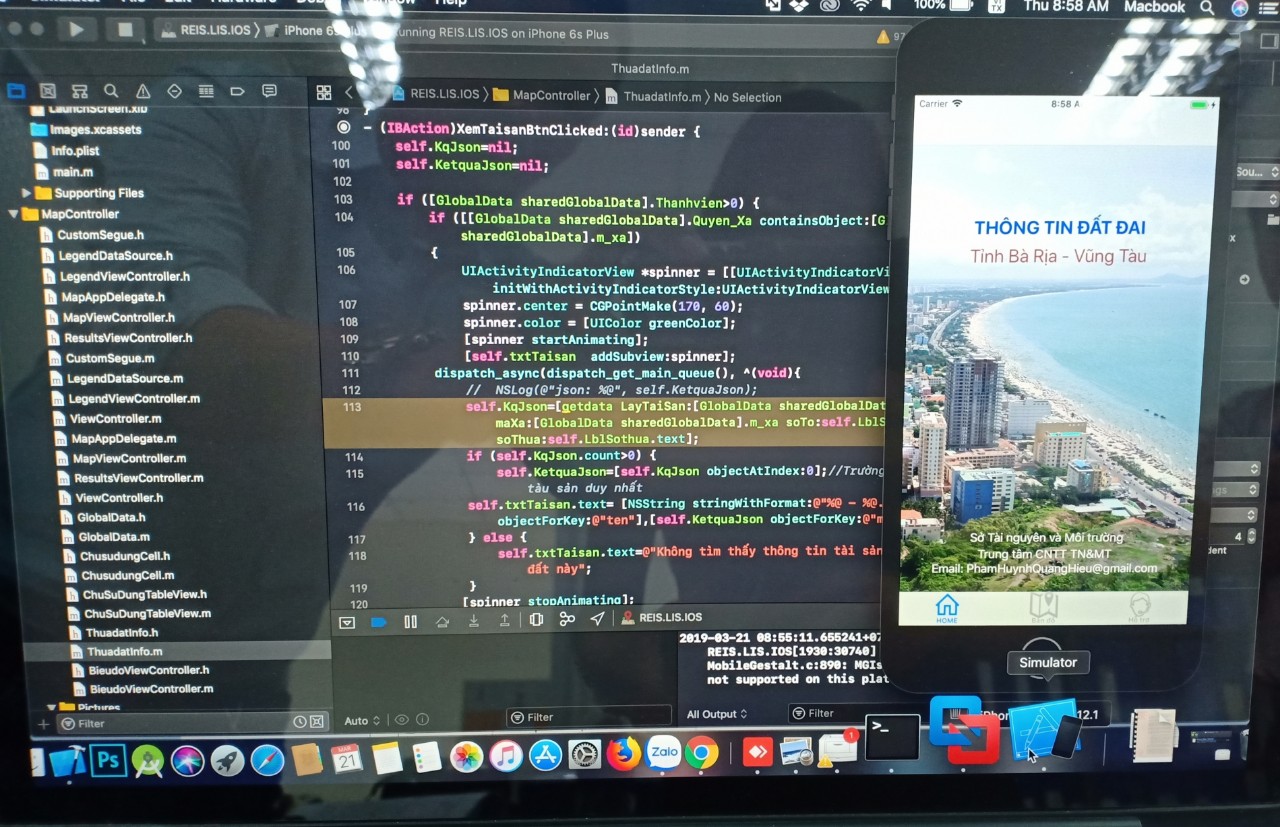Open GlobalData.m in the file navigator
Viewport: 1280px width, 827px height.
point(113,537)
